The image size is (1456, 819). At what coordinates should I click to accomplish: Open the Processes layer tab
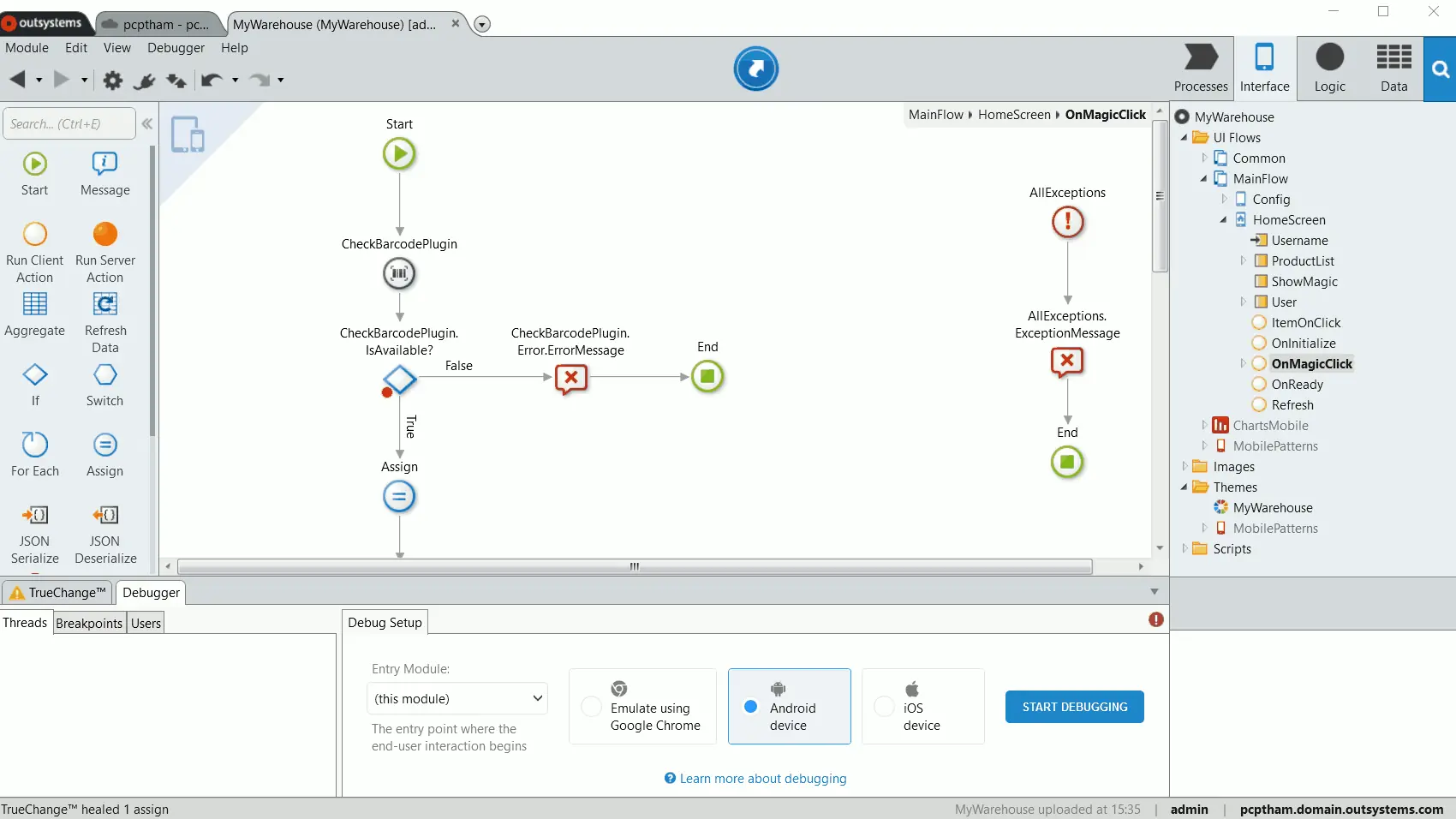pyautogui.click(x=1201, y=69)
